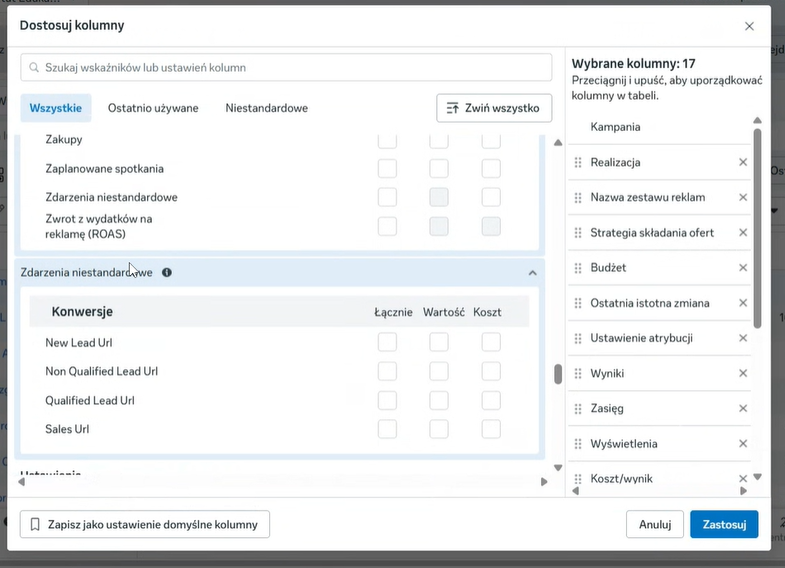Screen dimensions: 785x568
Task: Click Zwiń wszystko to collapse all
Action: coord(494,108)
